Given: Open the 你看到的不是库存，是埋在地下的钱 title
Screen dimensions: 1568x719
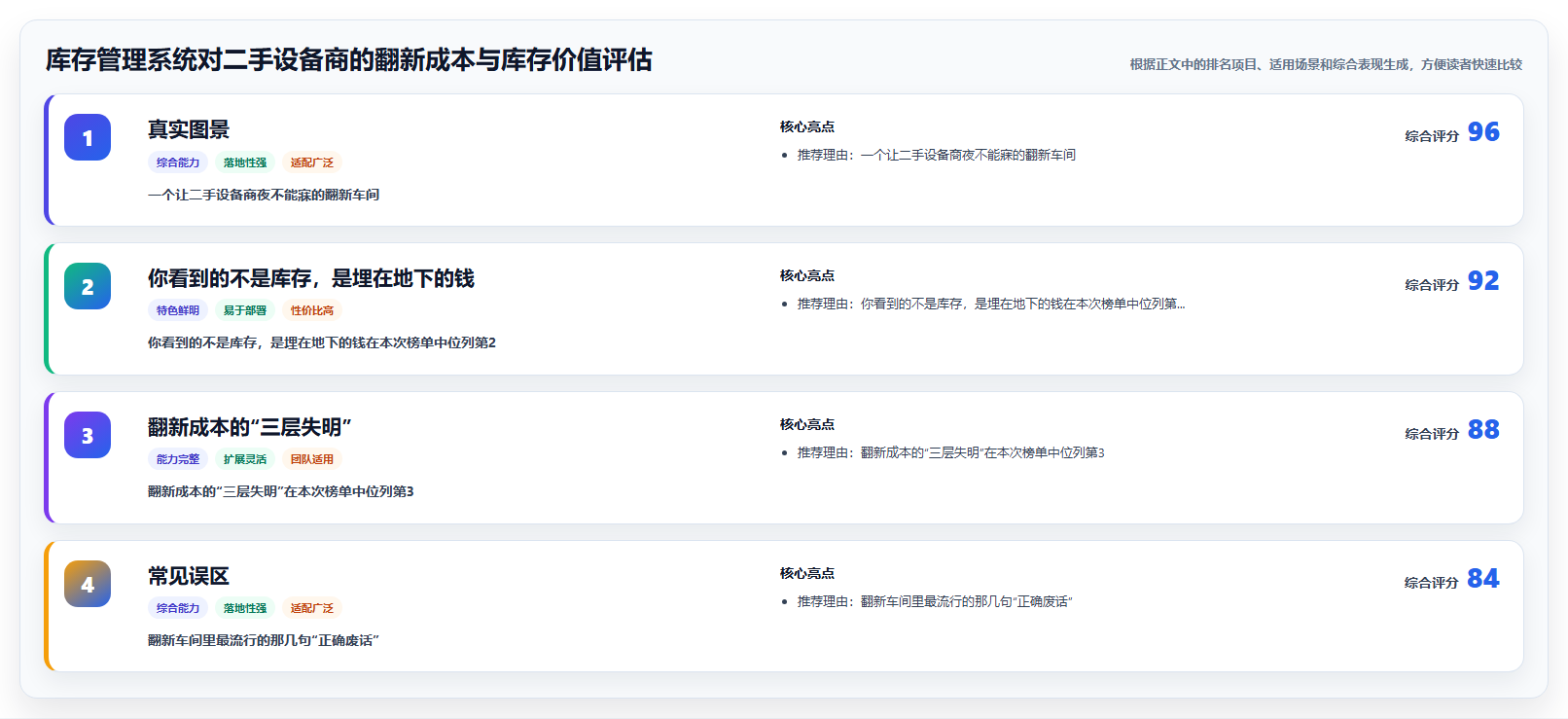Looking at the screenshot, I should pyautogui.click(x=311, y=278).
